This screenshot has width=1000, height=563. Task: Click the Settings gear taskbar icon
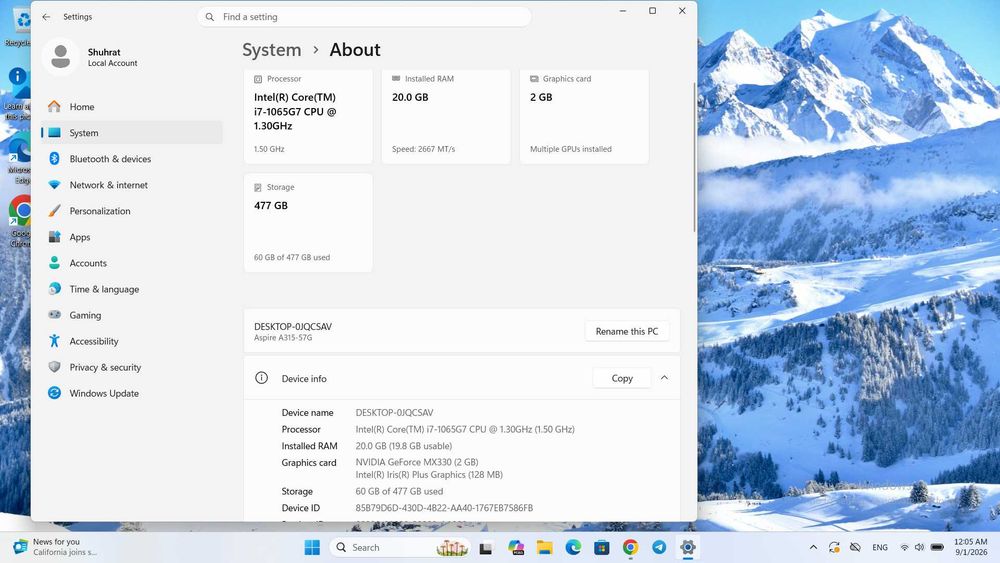tap(688, 547)
